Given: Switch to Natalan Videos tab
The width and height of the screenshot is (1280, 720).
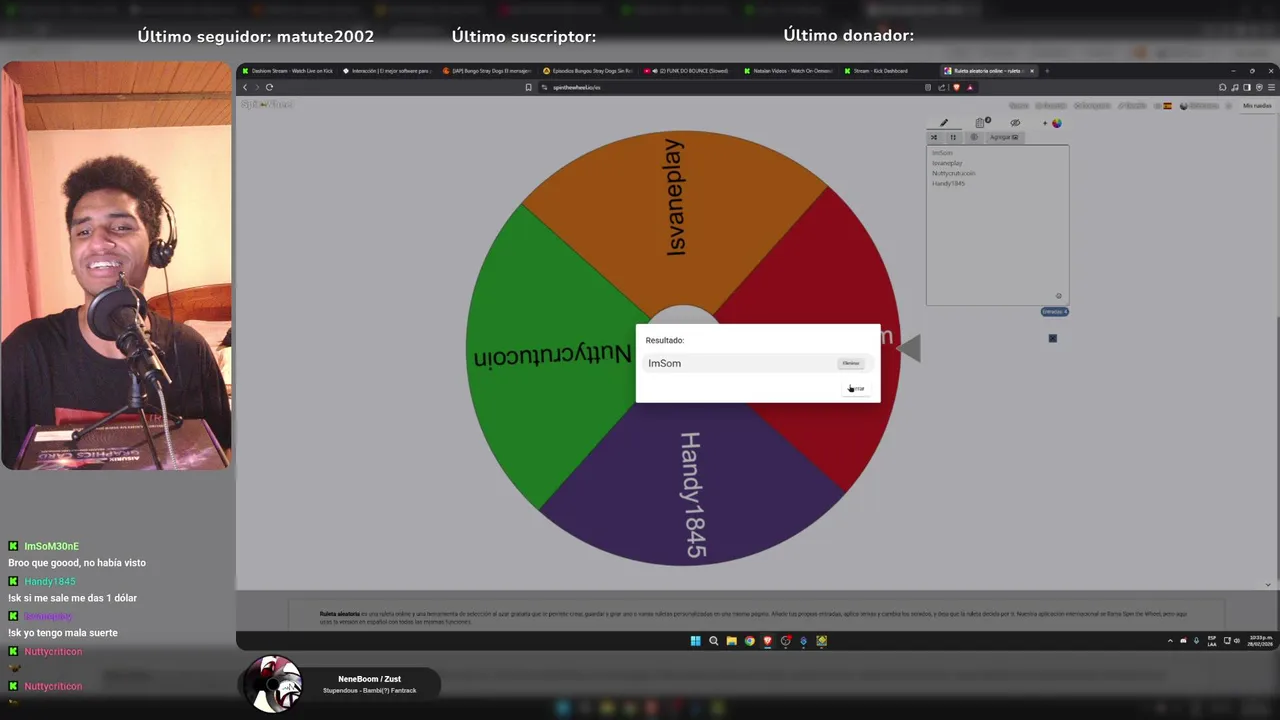Looking at the screenshot, I should click(788, 71).
